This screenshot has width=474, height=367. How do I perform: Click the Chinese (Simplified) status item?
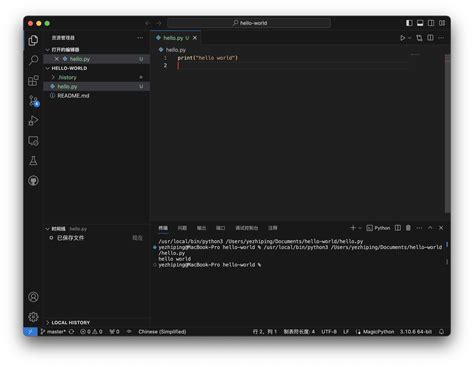tap(162, 332)
